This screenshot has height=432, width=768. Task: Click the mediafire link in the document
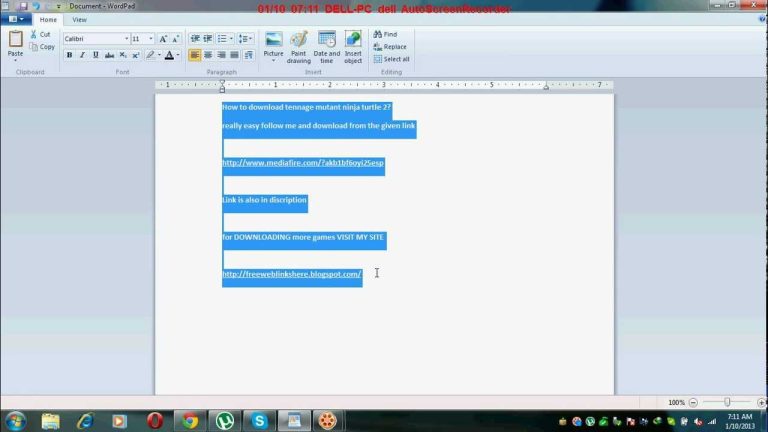(302, 162)
